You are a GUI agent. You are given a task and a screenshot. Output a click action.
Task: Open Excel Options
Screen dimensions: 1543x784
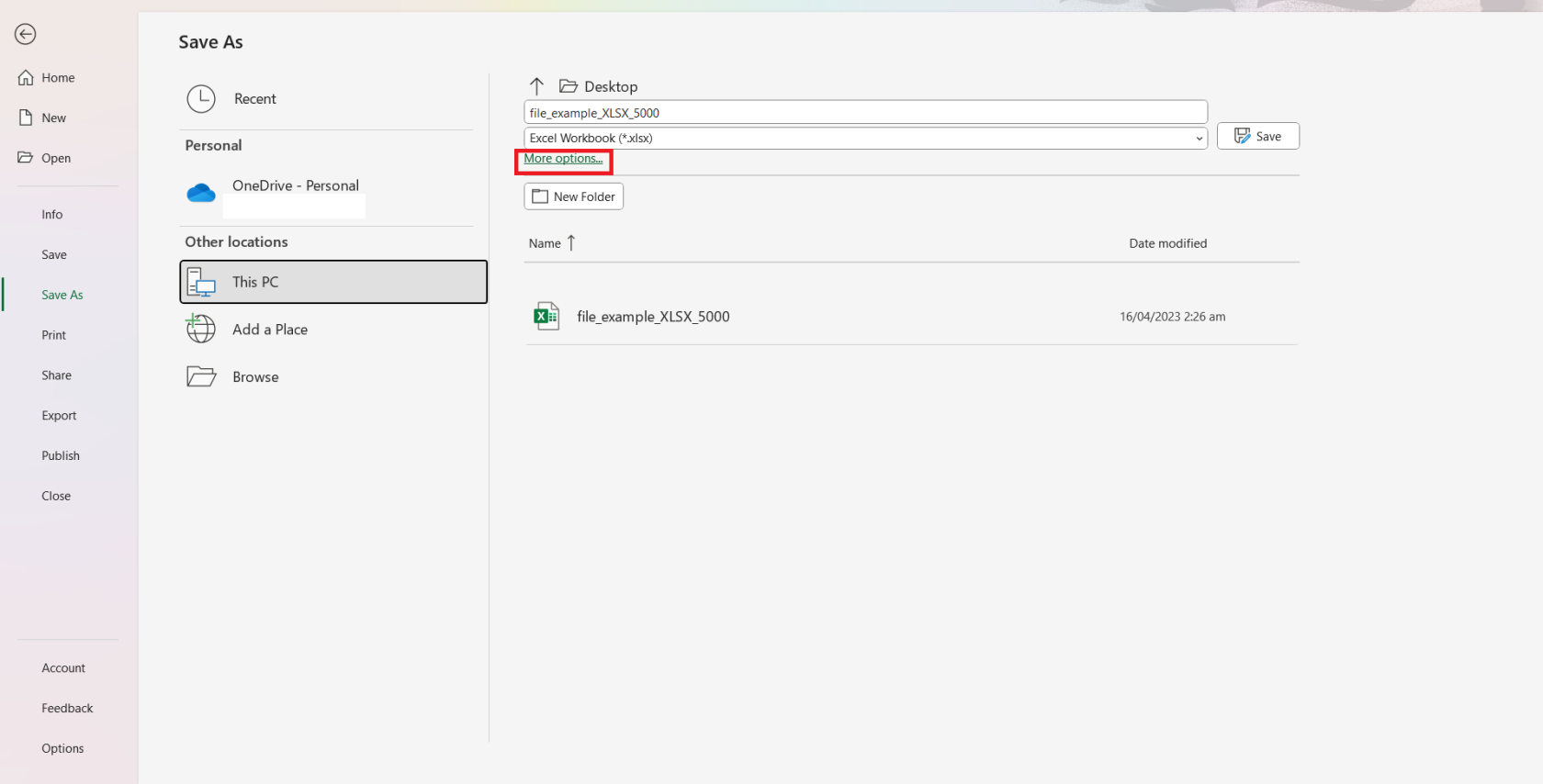tap(62, 749)
